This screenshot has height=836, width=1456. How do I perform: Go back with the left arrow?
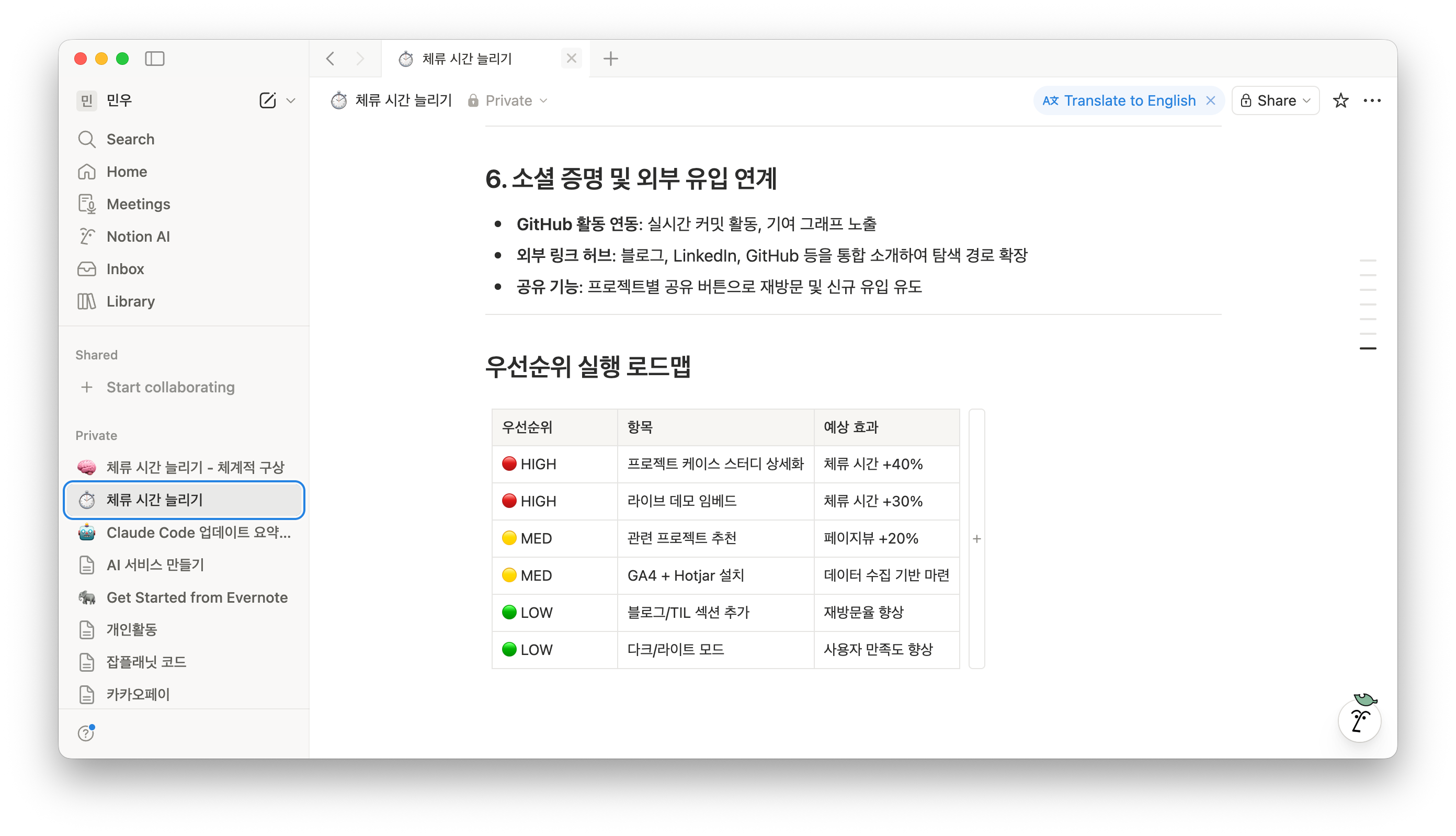click(330, 59)
